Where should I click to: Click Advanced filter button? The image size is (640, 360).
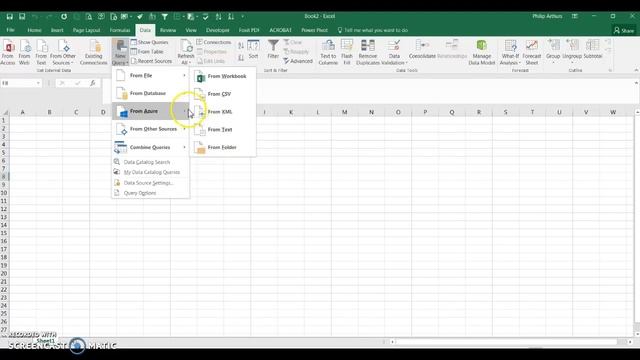pyautogui.click(x=298, y=61)
